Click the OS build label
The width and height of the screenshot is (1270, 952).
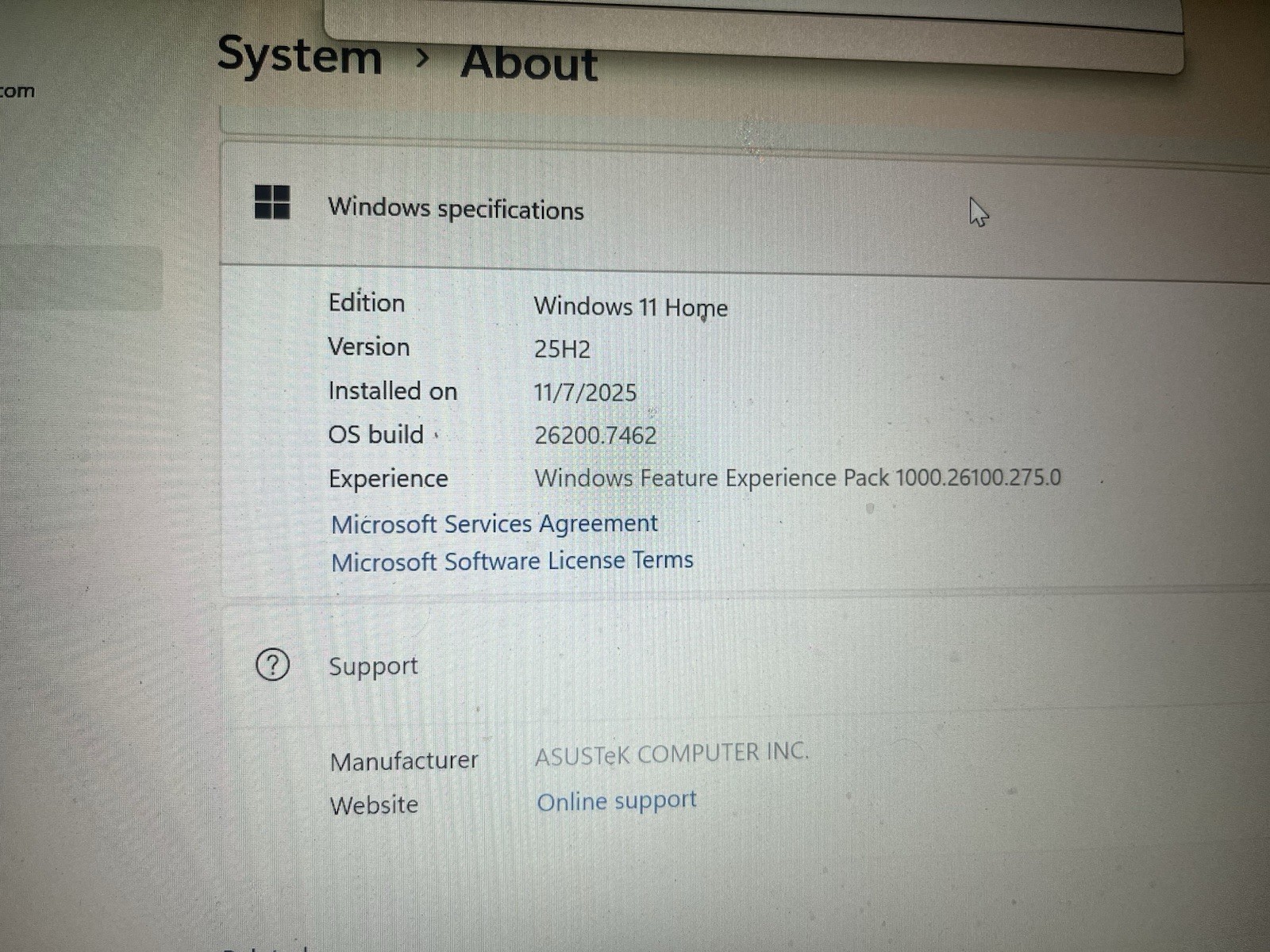coord(376,435)
